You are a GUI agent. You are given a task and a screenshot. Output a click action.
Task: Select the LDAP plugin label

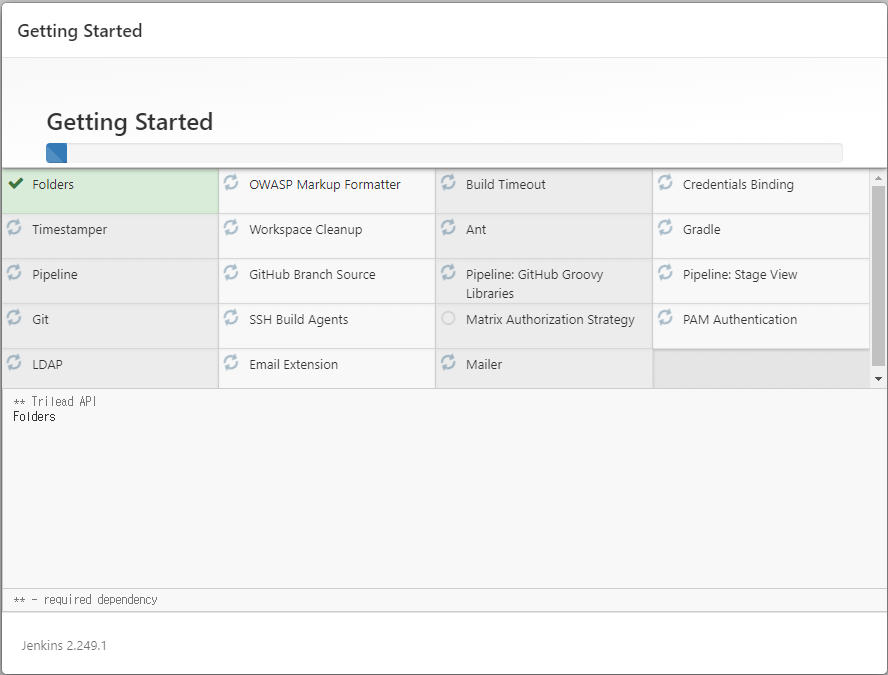tap(48, 365)
